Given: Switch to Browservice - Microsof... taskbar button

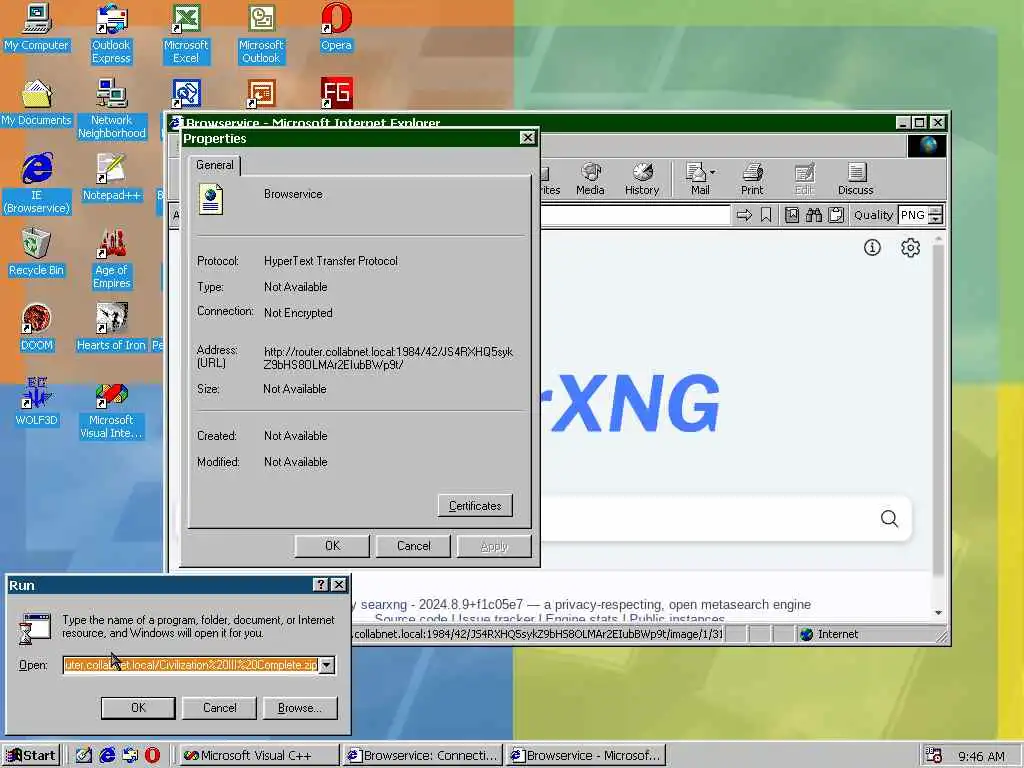Looking at the screenshot, I should click(x=586, y=755).
